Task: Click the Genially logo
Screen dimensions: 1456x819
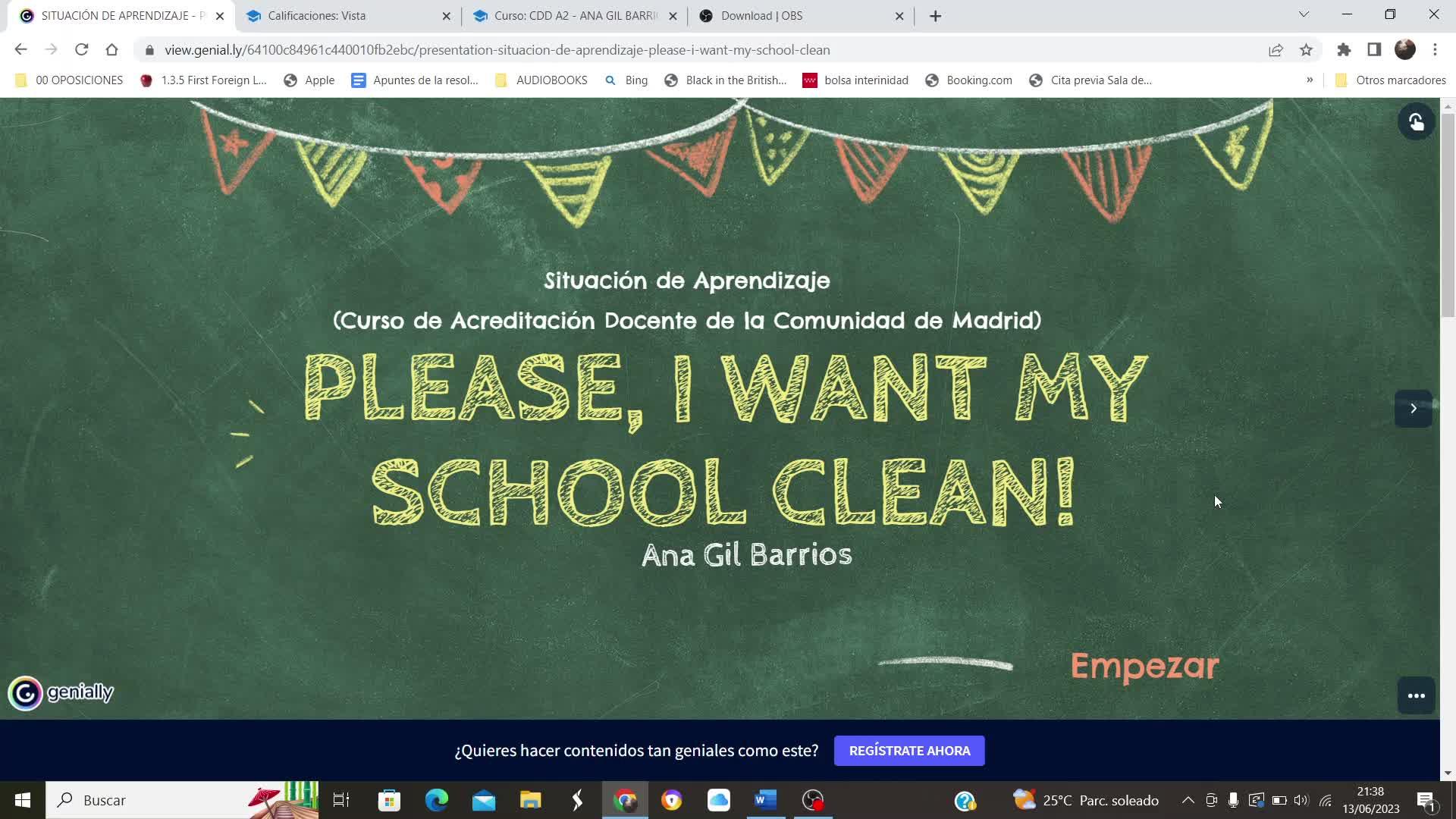Action: tap(61, 692)
